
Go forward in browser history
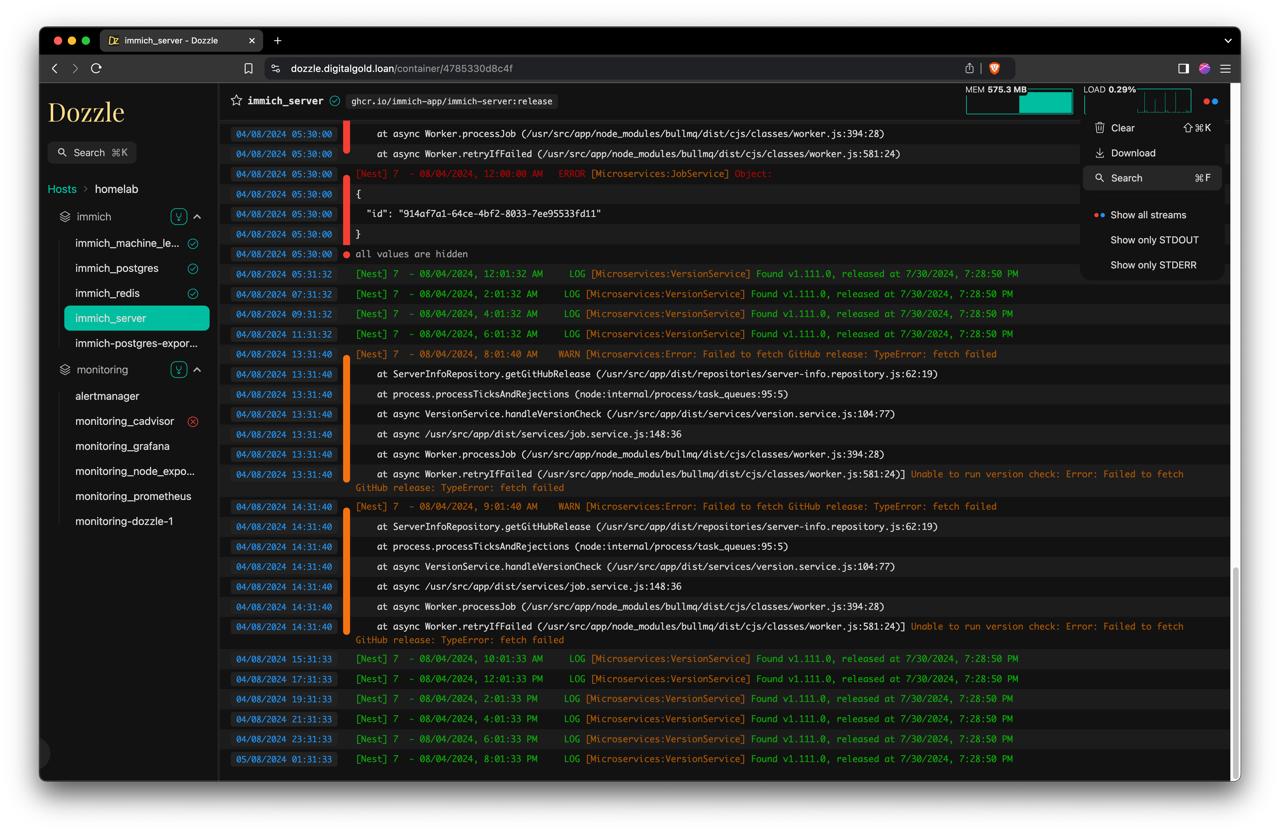coord(75,68)
